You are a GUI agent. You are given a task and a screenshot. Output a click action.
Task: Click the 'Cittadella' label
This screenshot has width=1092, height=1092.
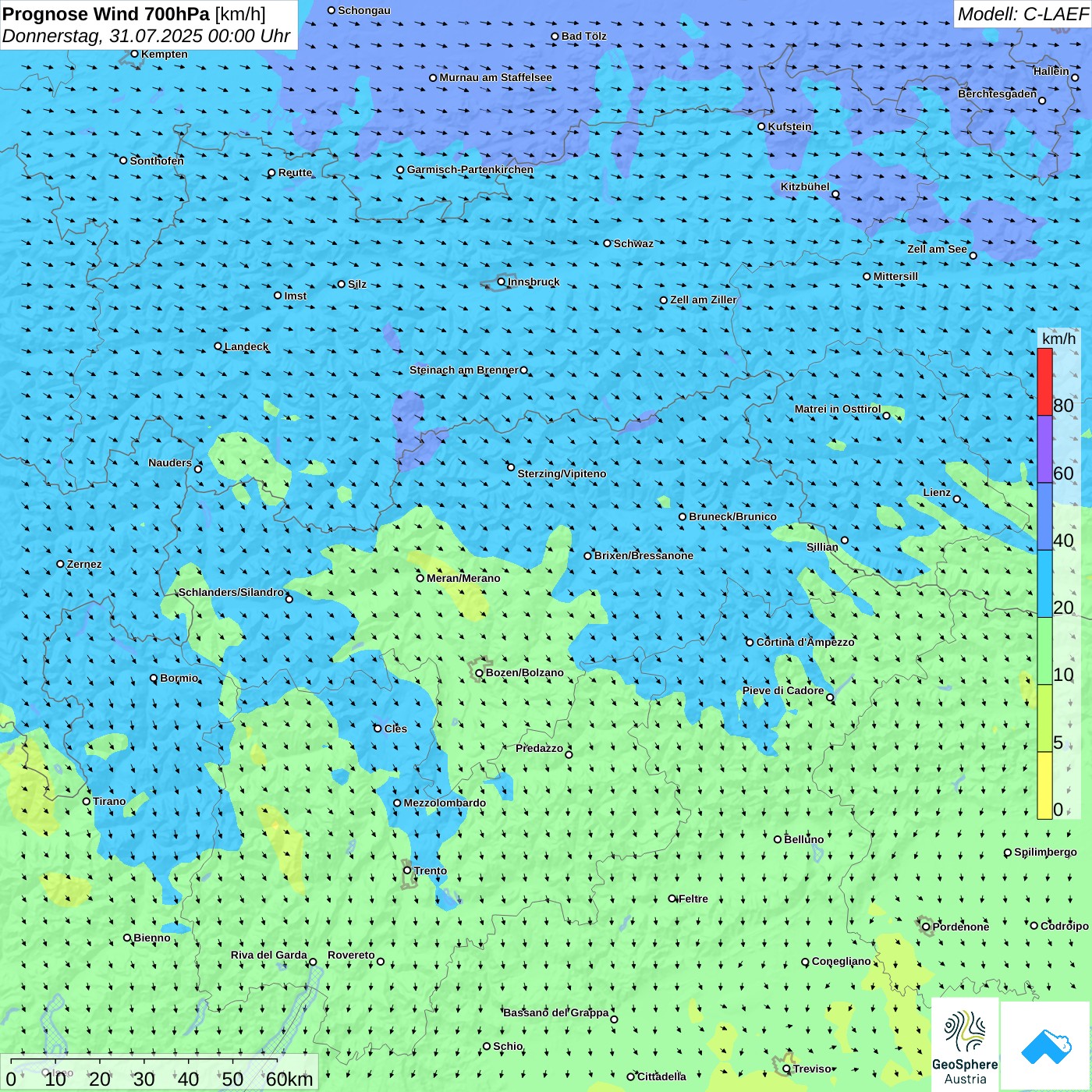coord(661,1076)
